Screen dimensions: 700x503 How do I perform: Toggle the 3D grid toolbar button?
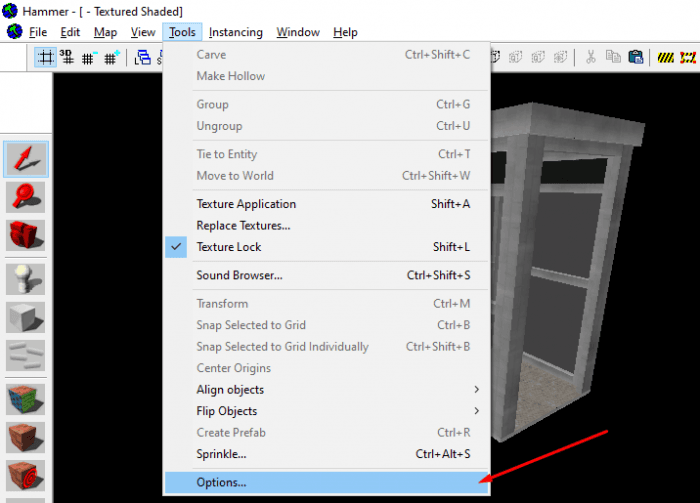(x=67, y=58)
